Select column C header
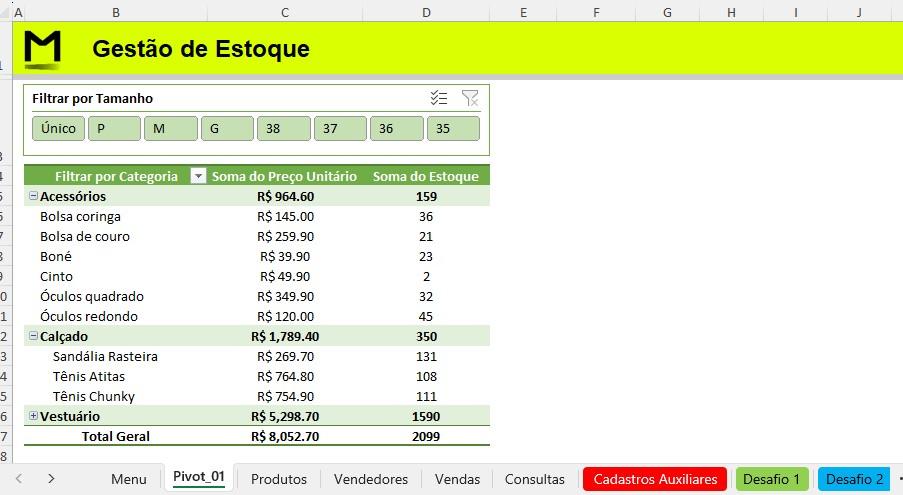This screenshot has height=495, width=903. click(x=285, y=12)
